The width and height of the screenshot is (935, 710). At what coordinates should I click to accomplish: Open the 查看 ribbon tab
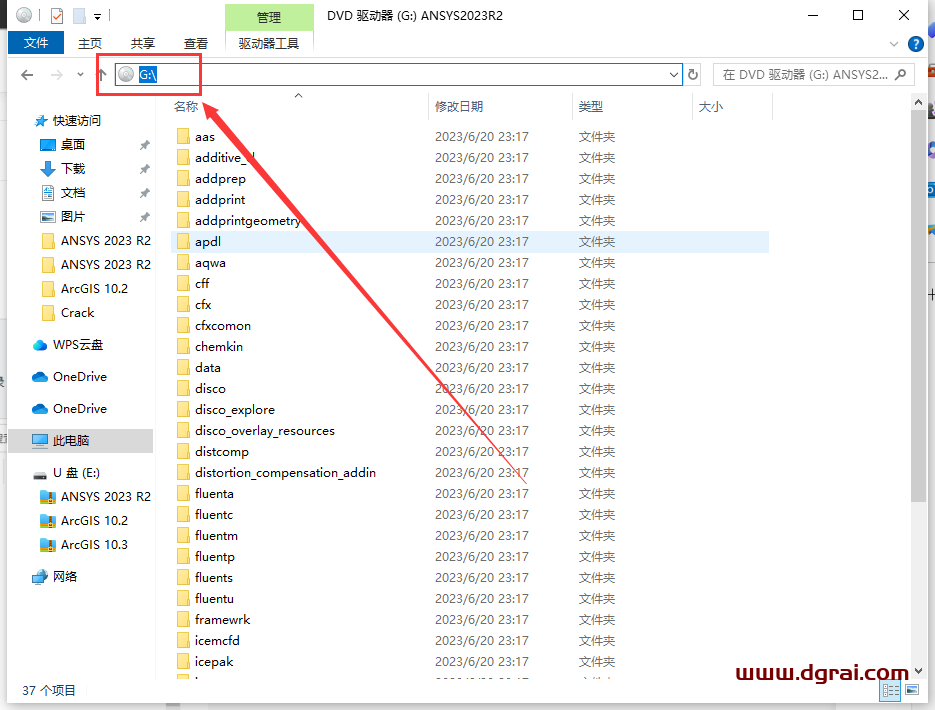[x=196, y=44]
